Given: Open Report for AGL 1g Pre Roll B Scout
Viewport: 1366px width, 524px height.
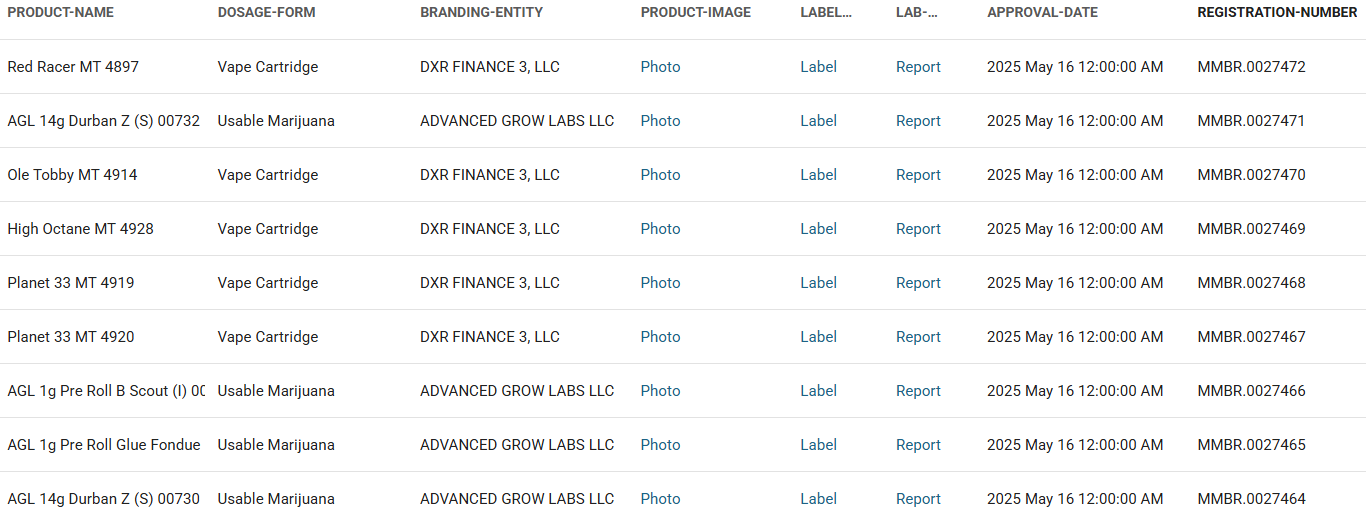Looking at the screenshot, I should (x=918, y=391).
